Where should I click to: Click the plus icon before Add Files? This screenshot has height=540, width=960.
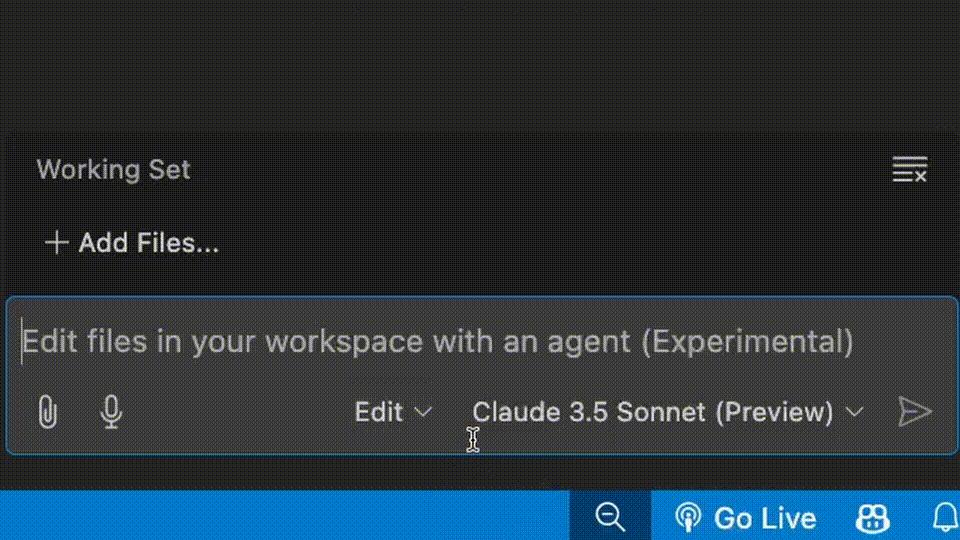(x=57, y=242)
